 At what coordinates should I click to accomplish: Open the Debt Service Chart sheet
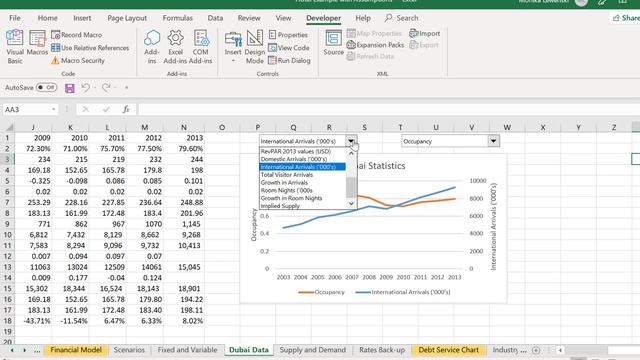pyautogui.click(x=449, y=350)
